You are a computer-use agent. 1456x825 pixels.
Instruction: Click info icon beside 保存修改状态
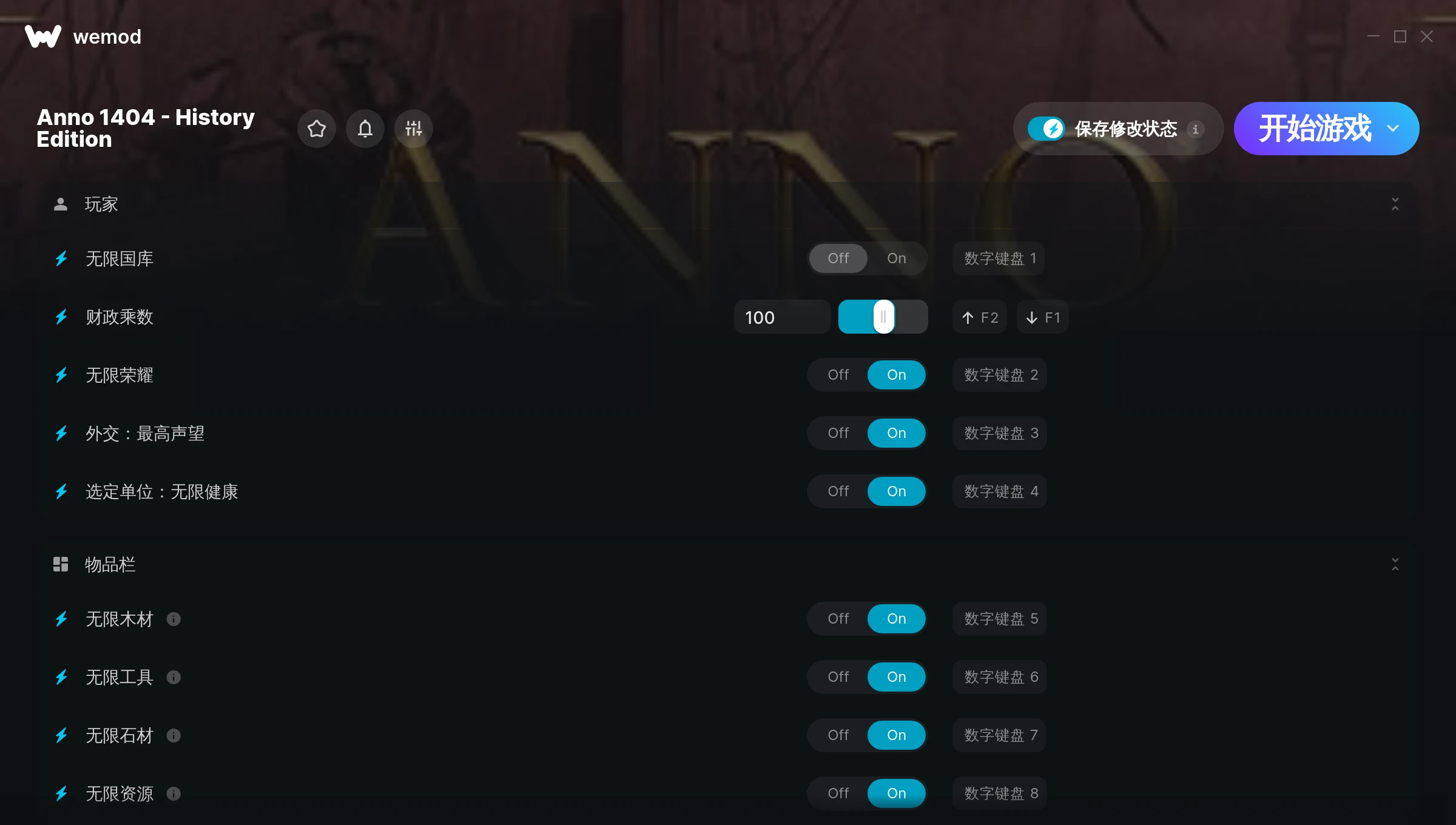(1195, 129)
